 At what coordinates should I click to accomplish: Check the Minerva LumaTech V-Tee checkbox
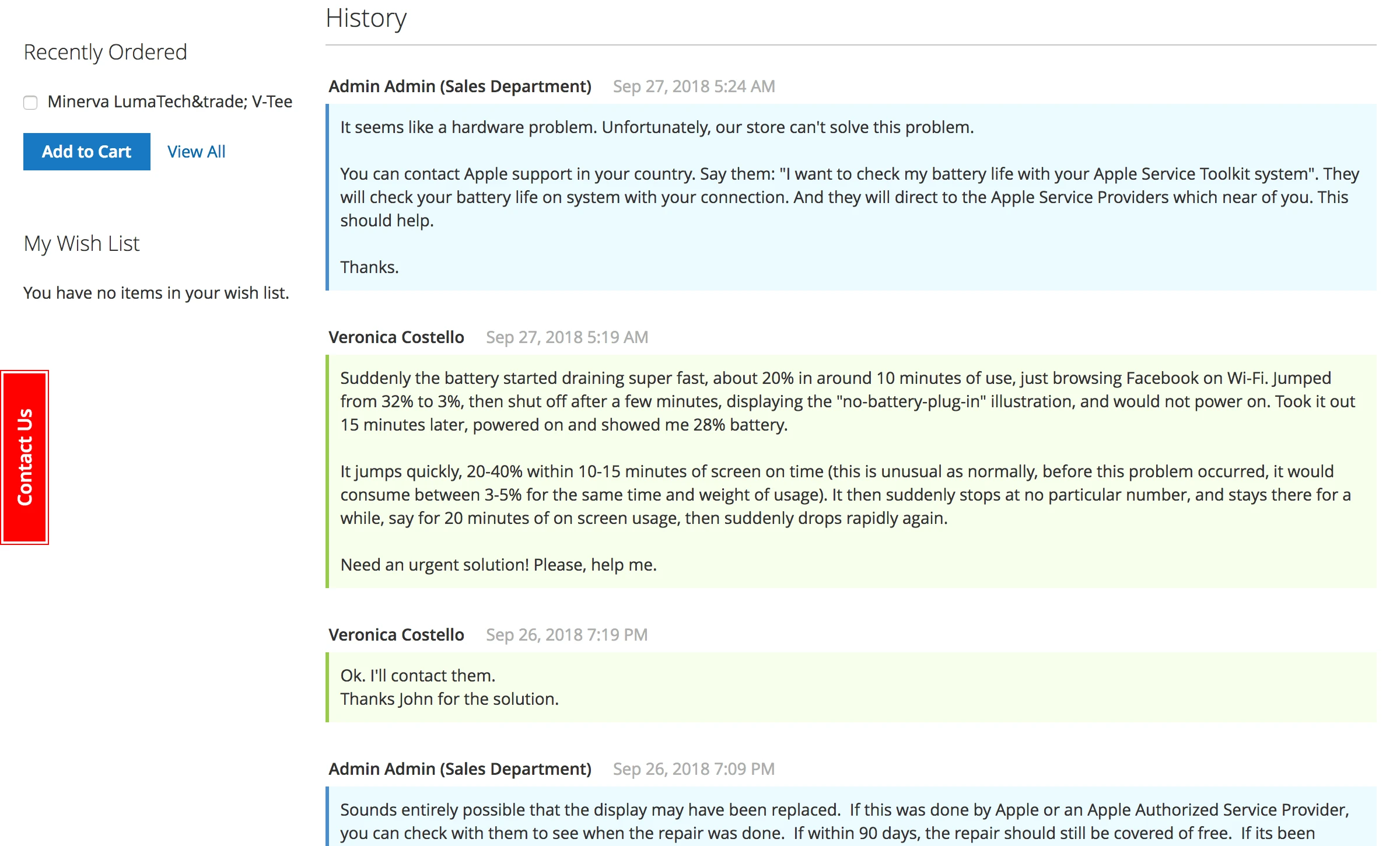point(30,103)
